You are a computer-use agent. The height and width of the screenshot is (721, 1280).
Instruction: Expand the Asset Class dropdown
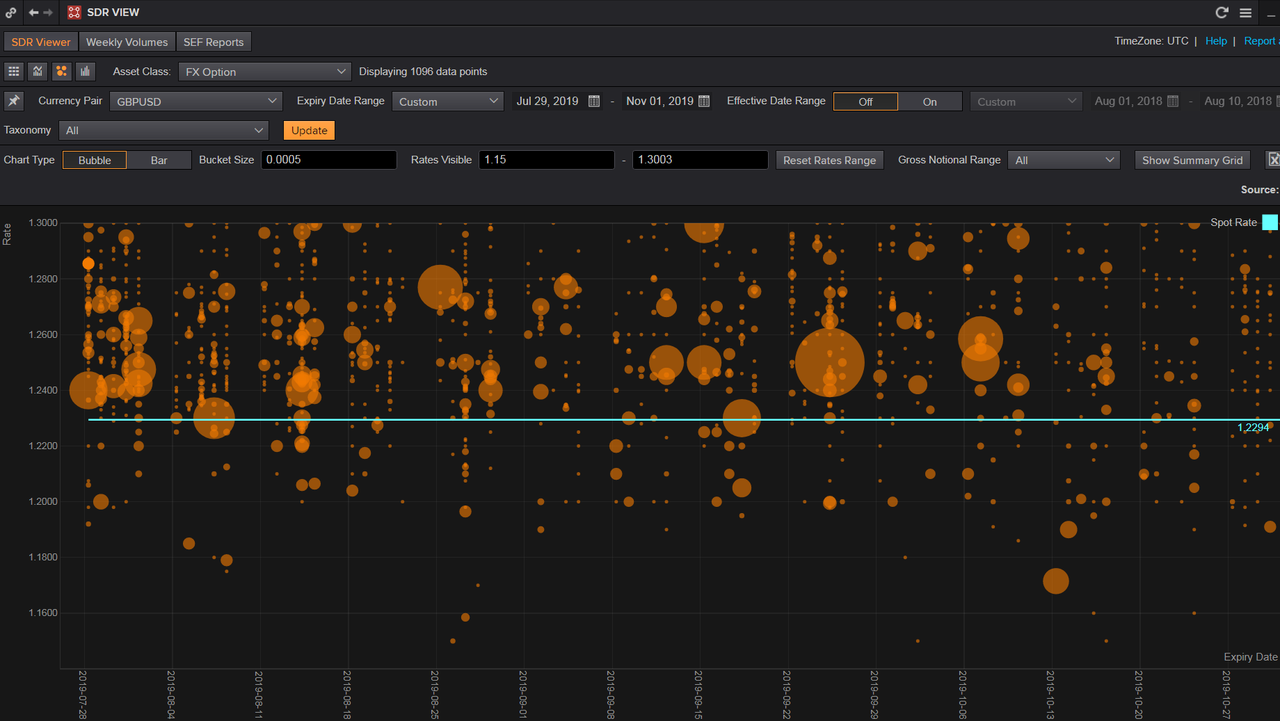(x=265, y=71)
